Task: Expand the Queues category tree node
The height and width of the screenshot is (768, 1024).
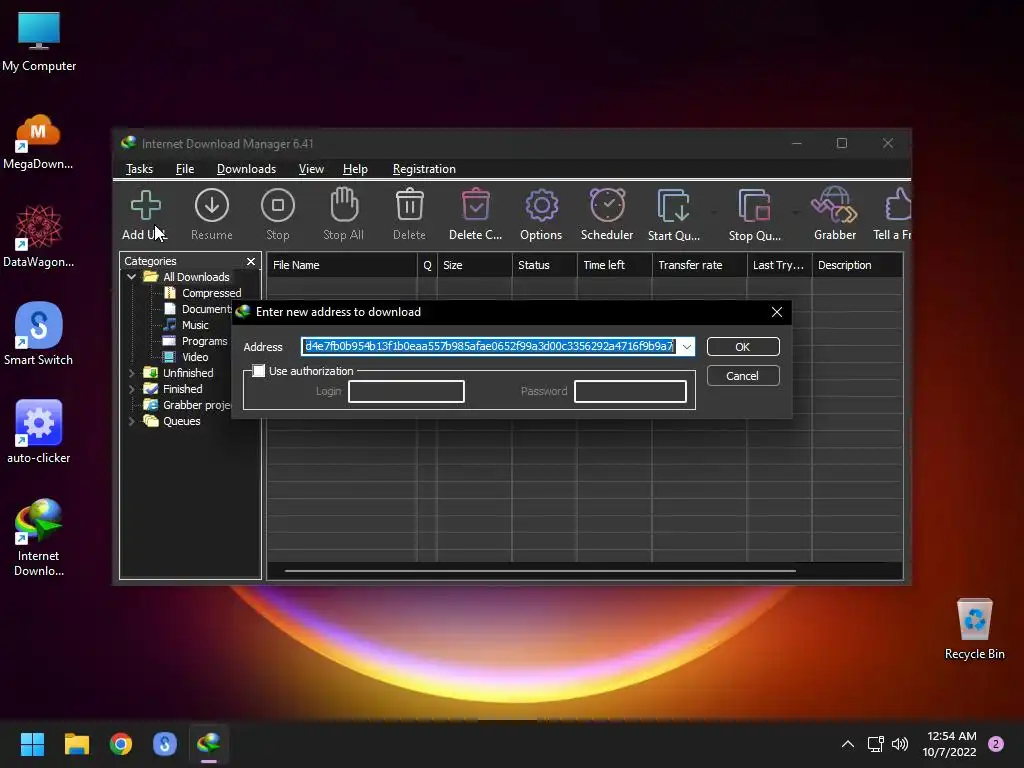Action: (x=132, y=421)
